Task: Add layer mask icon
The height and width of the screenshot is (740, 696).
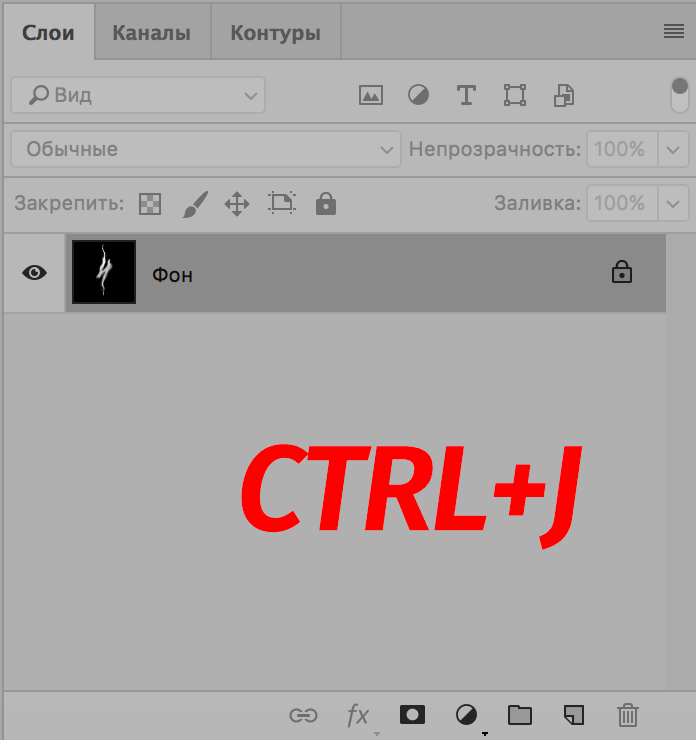Action: [x=412, y=715]
